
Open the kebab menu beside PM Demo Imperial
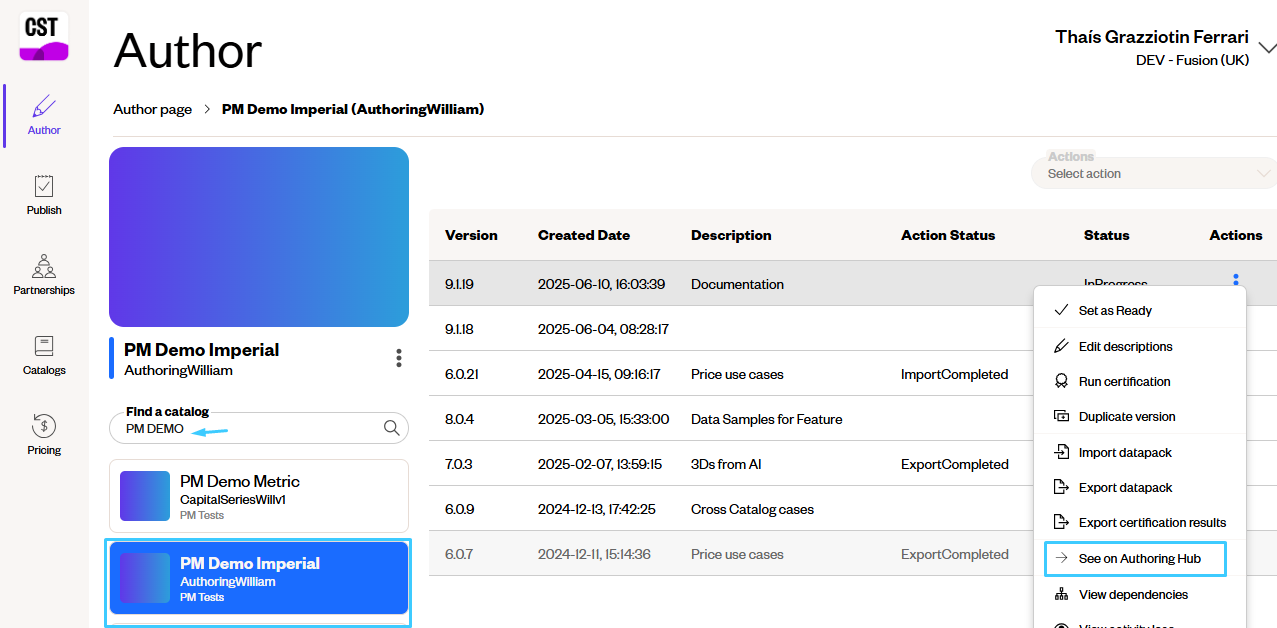(x=398, y=358)
